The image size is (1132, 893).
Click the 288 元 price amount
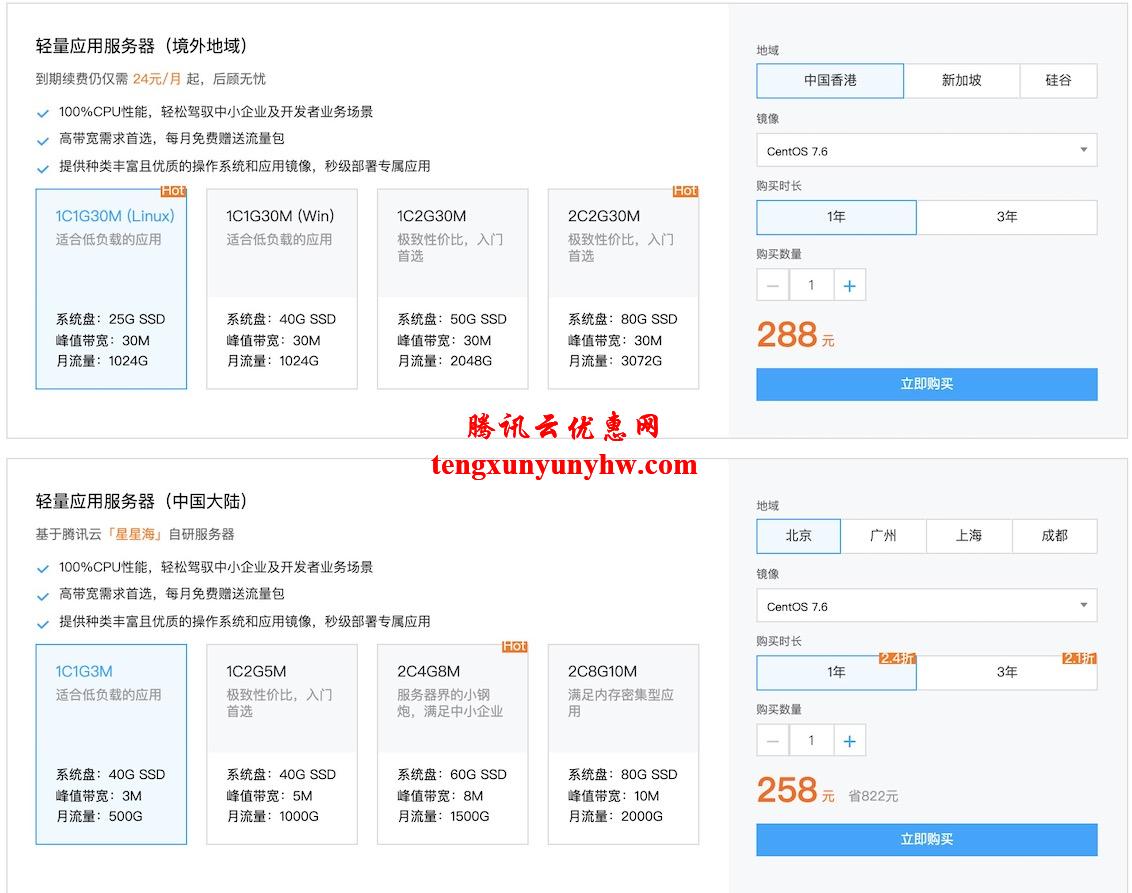tap(796, 335)
